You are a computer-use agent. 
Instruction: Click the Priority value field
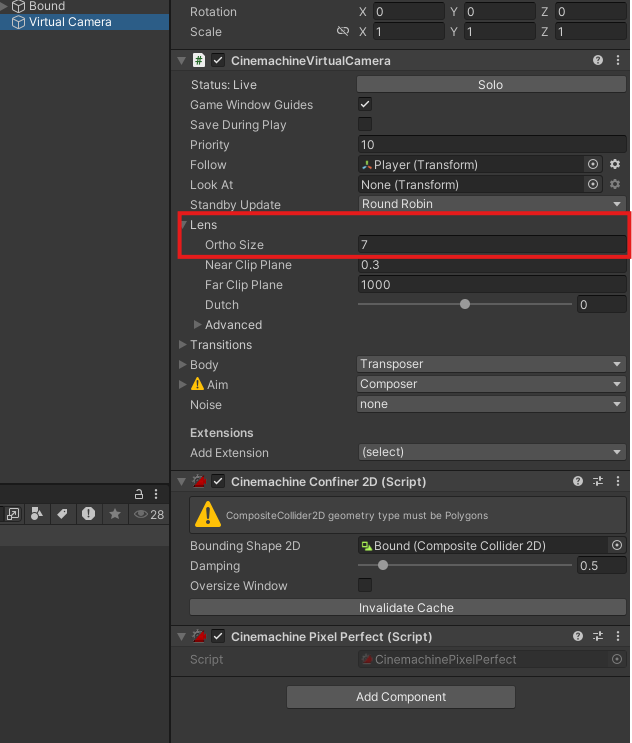pos(492,145)
